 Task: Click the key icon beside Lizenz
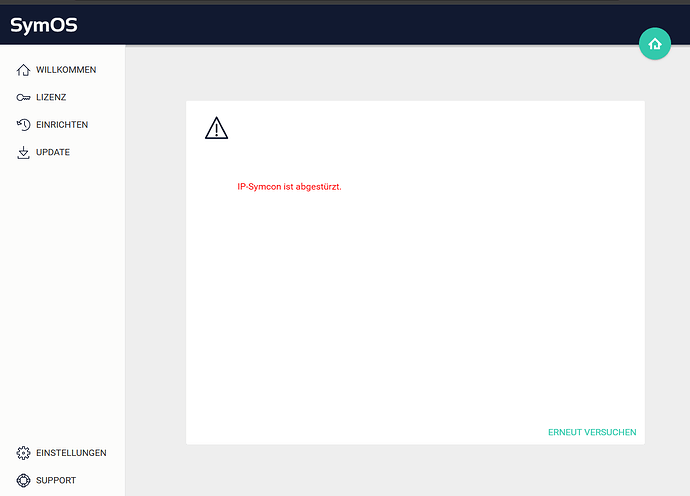(x=23, y=97)
